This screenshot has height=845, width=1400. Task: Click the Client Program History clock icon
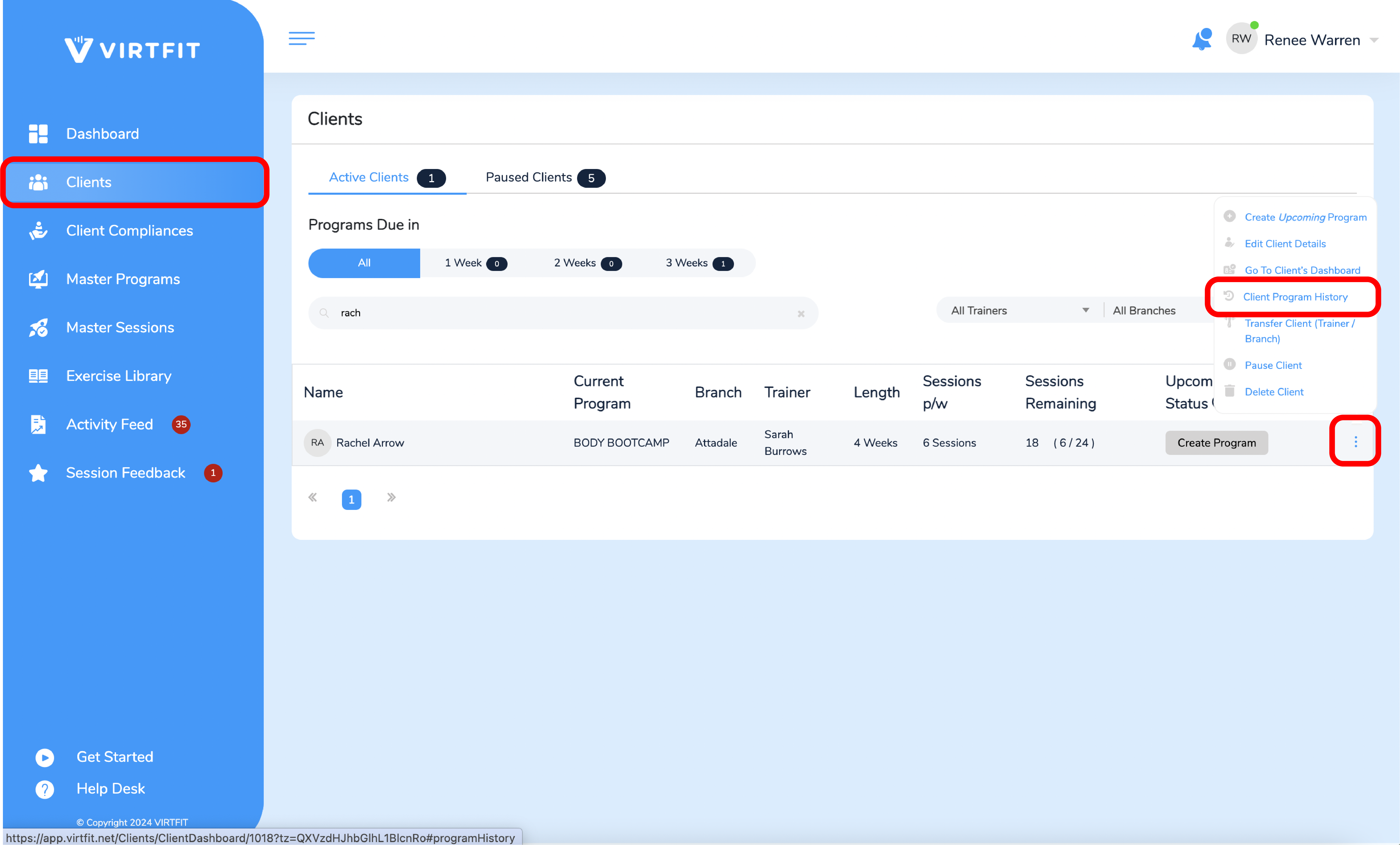1228,296
